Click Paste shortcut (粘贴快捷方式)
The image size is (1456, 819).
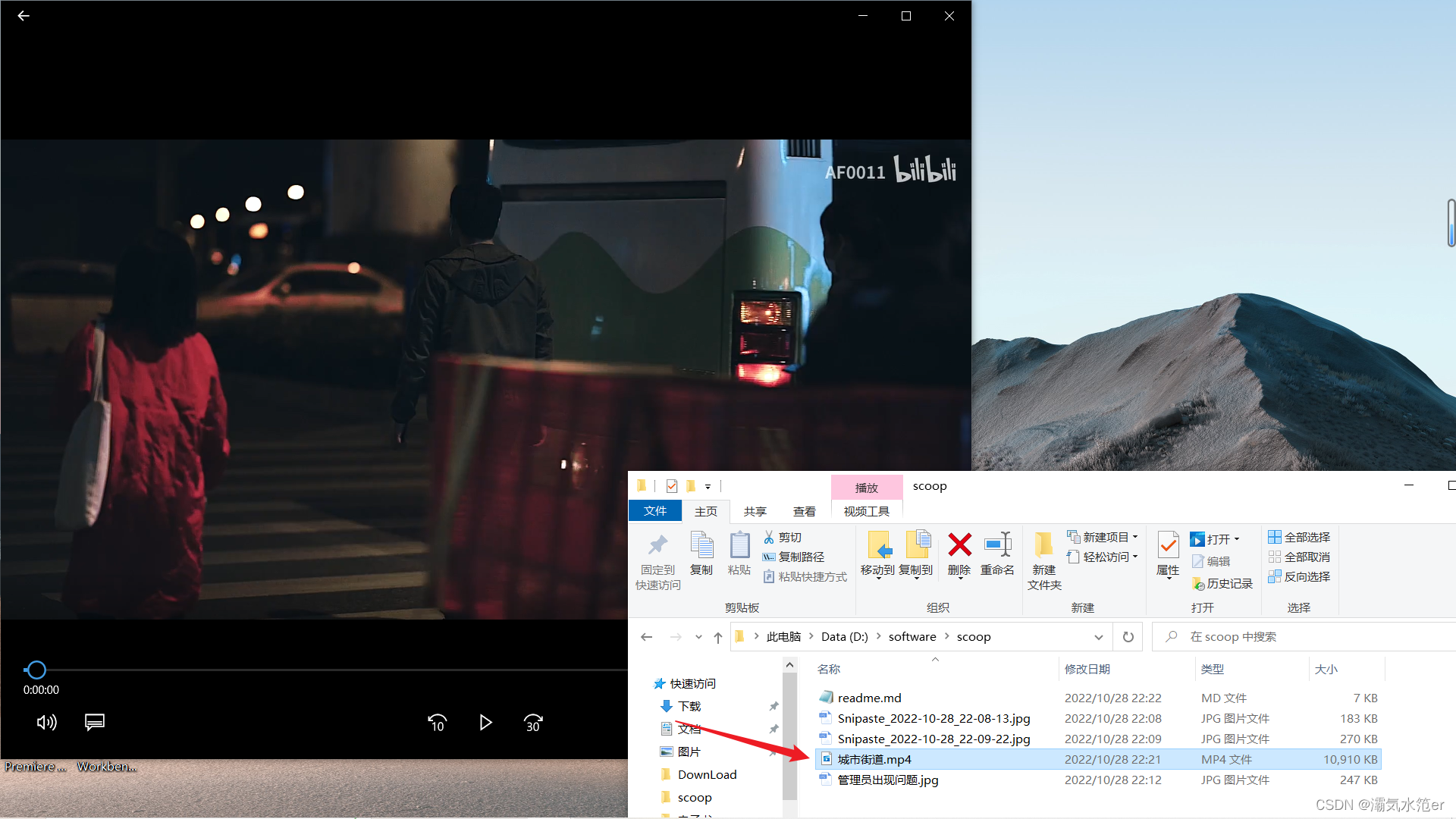(805, 576)
